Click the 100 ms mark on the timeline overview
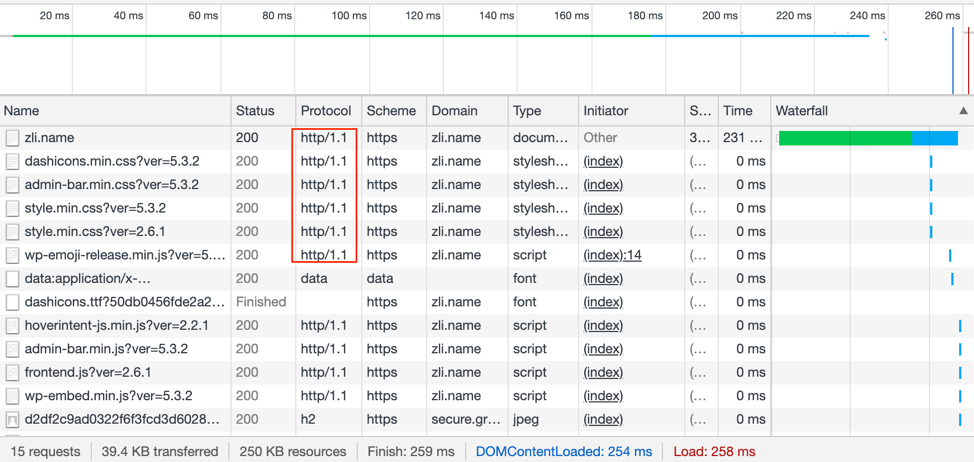This screenshot has height=462, width=974. coord(349,16)
